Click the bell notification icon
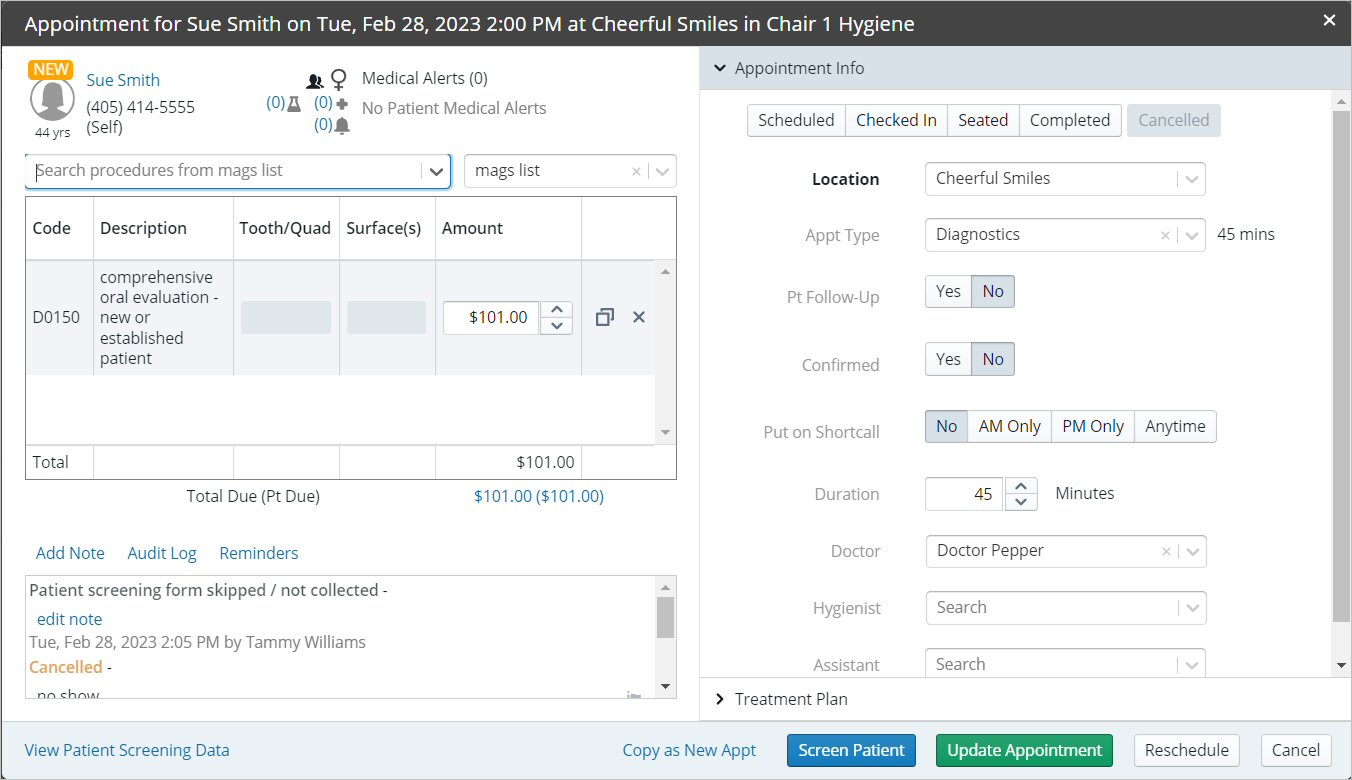Screen dimensions: 1352x780 click(342, 125)
